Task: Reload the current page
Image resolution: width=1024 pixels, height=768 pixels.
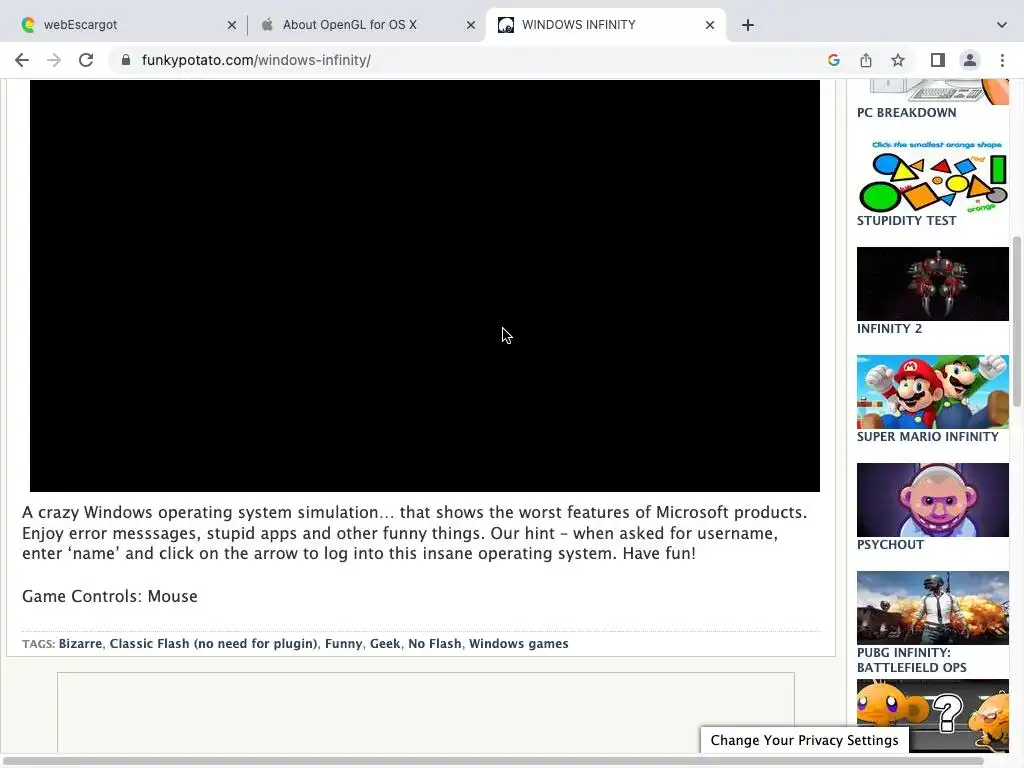Action: tap(86, 60)
